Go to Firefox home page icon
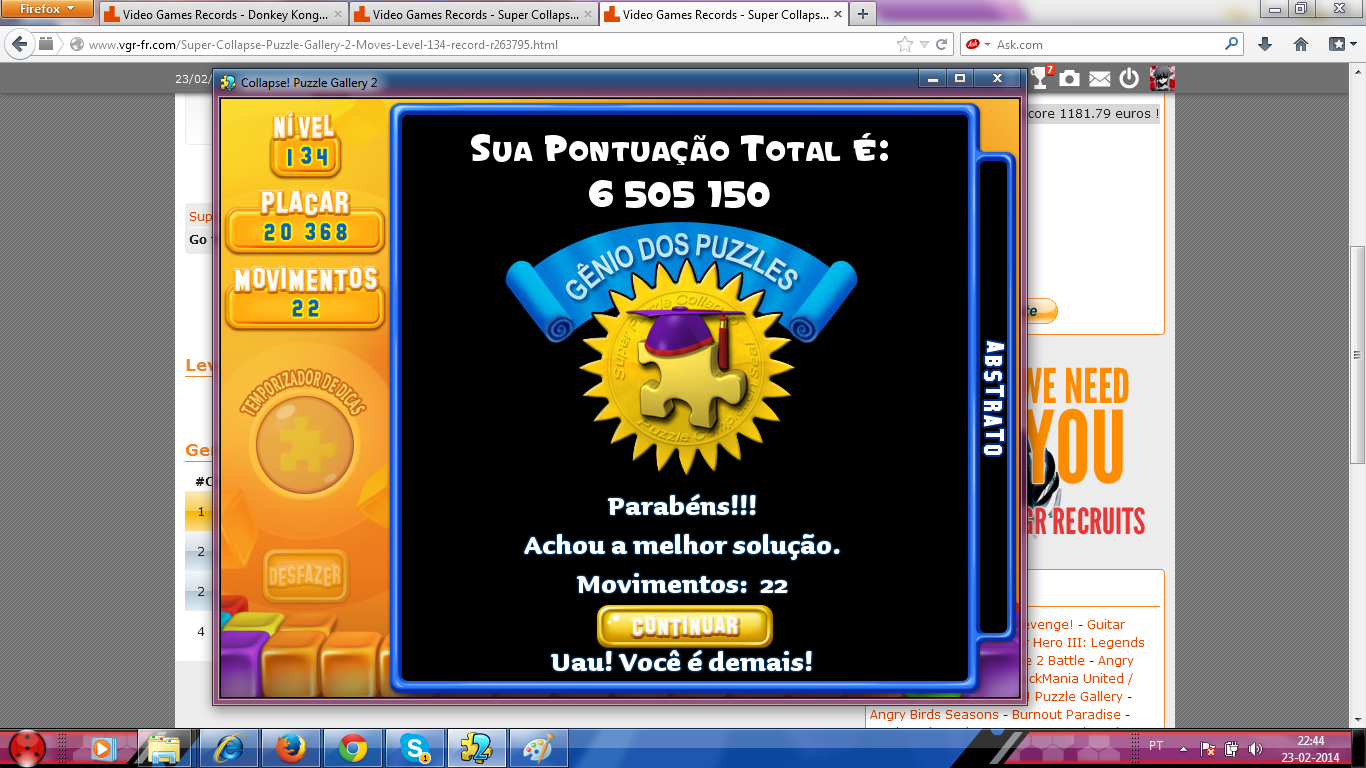Image resolution: width=1366 pixels, height=768 pixels. pos(1301,44)
